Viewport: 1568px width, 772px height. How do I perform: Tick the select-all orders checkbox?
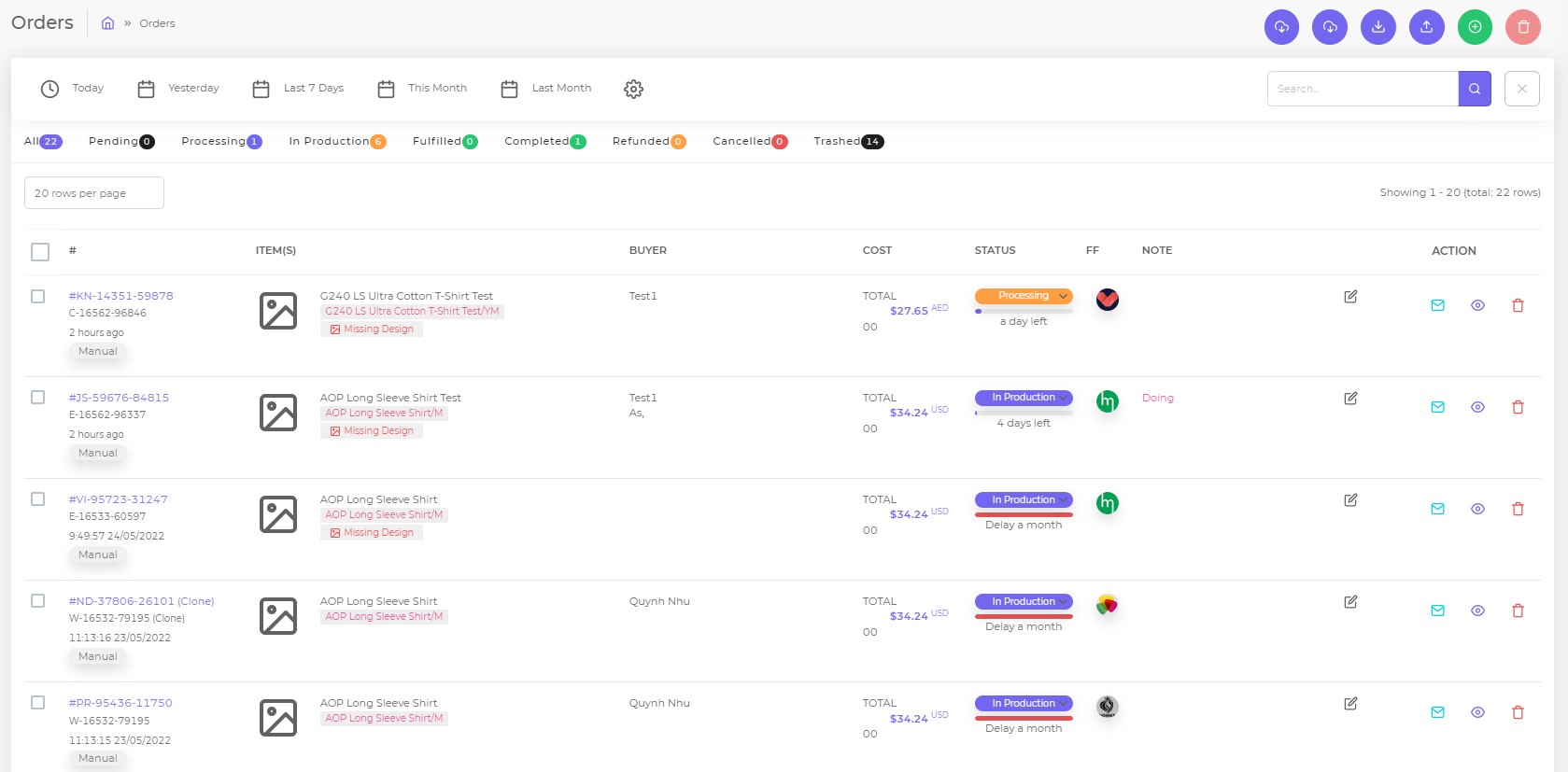pos(40,252)
